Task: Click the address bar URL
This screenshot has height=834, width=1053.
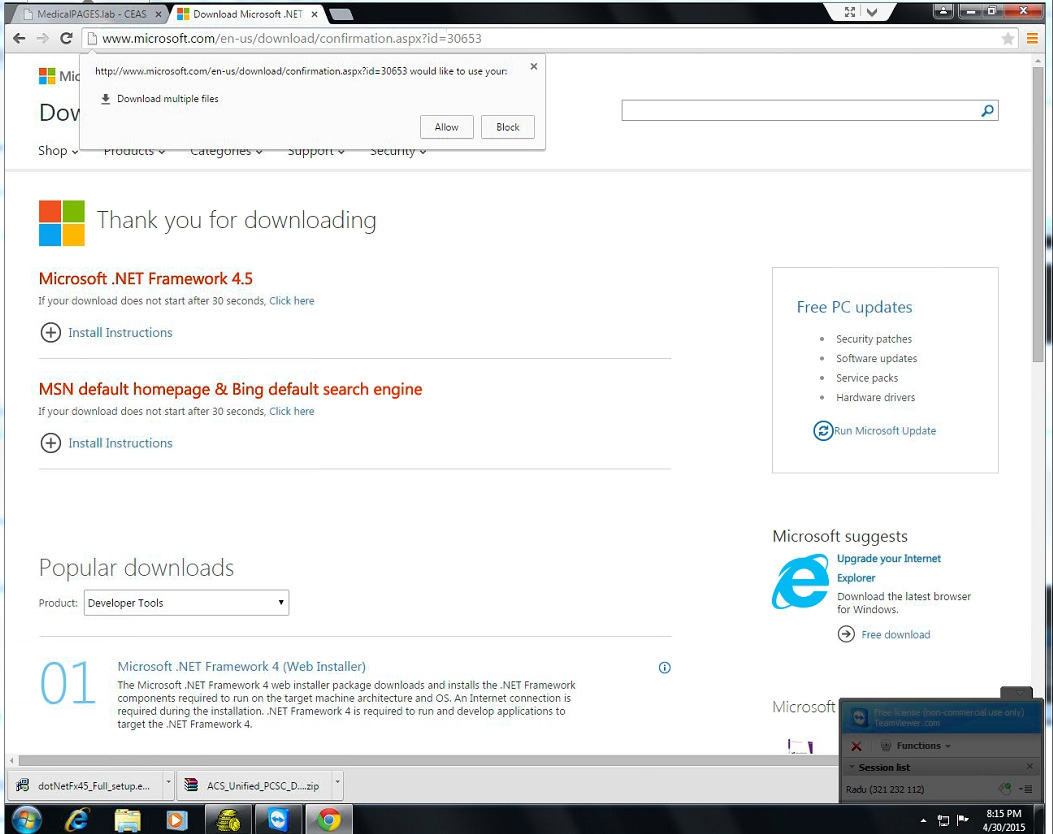Action: 291,38
